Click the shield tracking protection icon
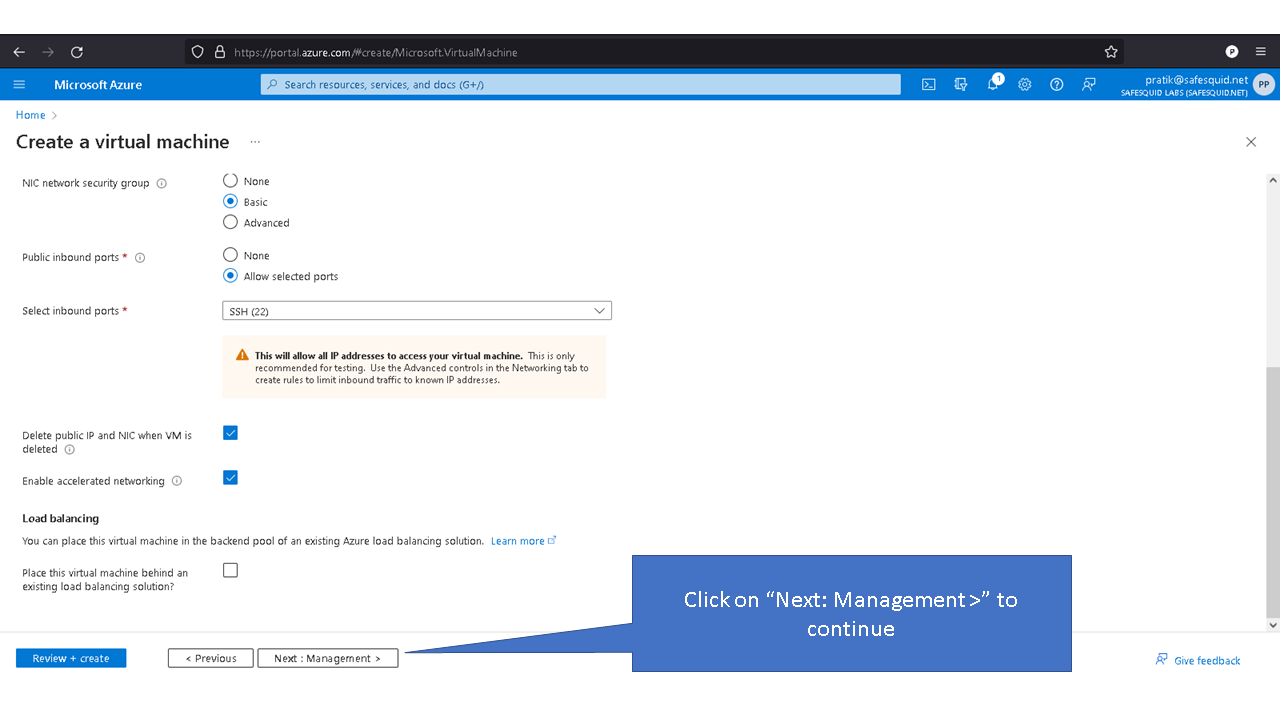Screen dimensions: 1280x720 tap(197, 52)
